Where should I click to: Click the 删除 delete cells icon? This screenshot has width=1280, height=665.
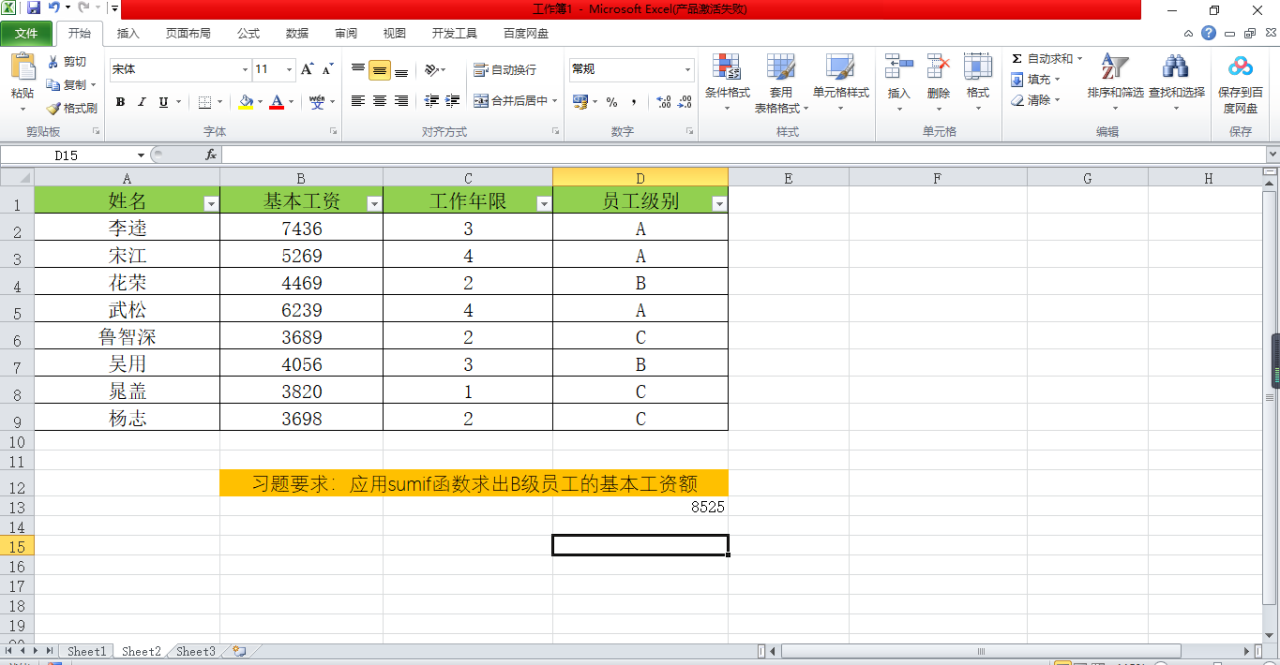click(938, 67)
